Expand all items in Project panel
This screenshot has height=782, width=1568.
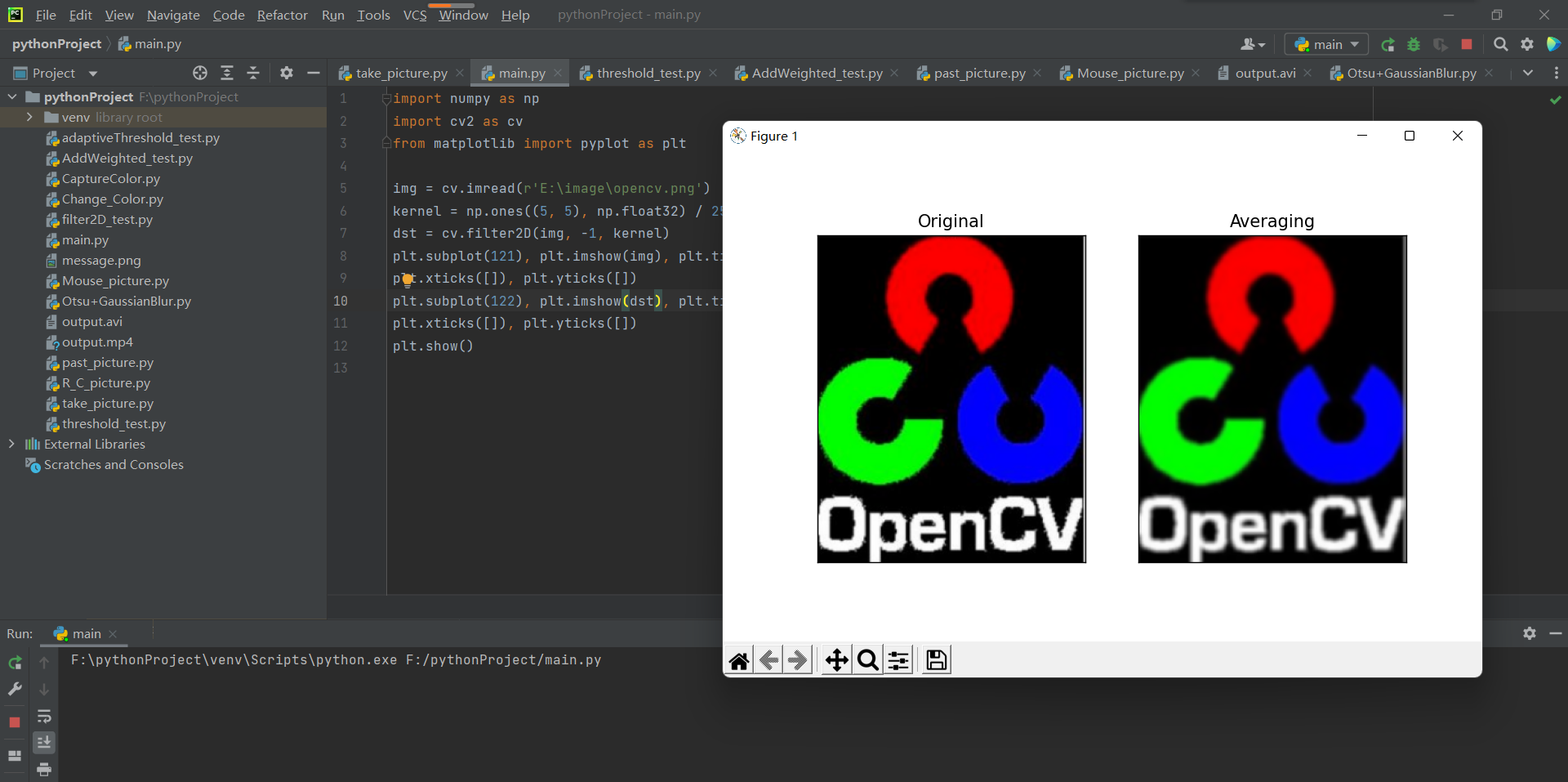227,73
